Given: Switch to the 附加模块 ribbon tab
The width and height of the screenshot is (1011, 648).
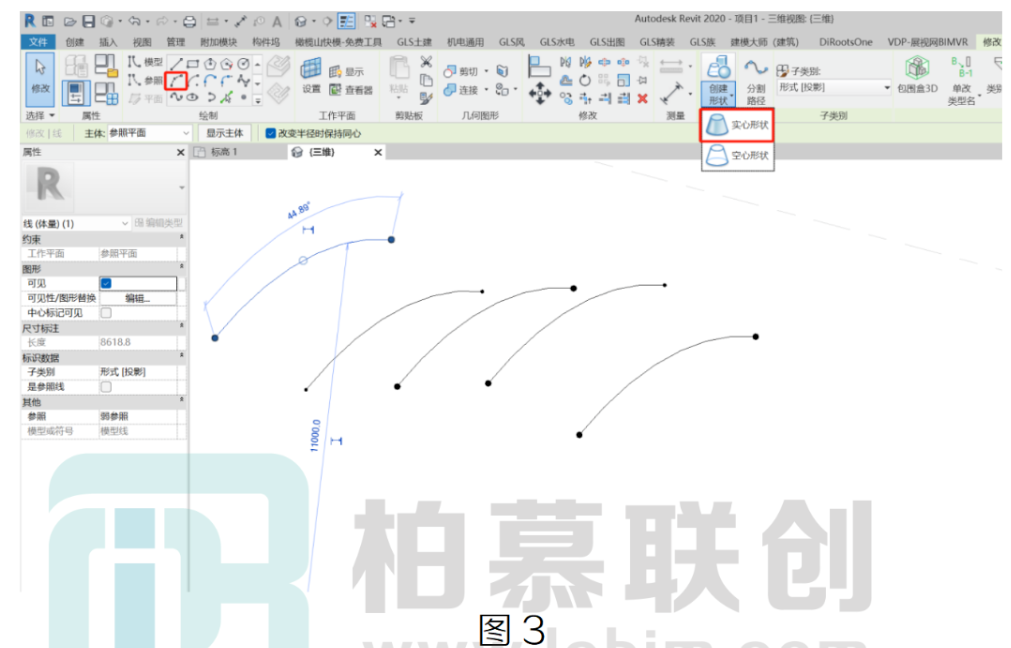Looking at the screenshot, I should click(x=219, y=42).
